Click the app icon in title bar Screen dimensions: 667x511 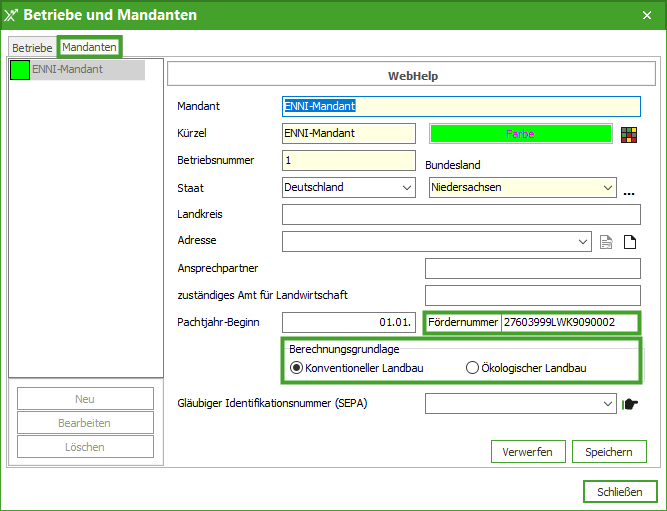point(12,15)
